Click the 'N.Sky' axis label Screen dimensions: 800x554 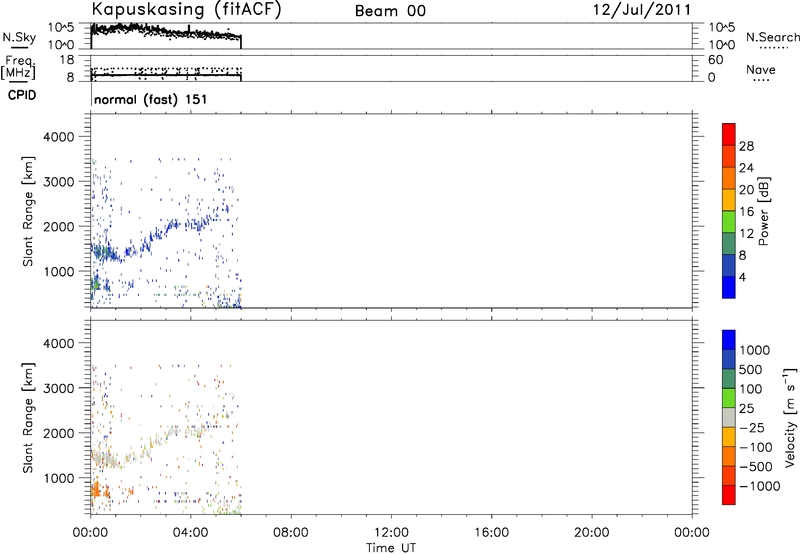point(19,37)
